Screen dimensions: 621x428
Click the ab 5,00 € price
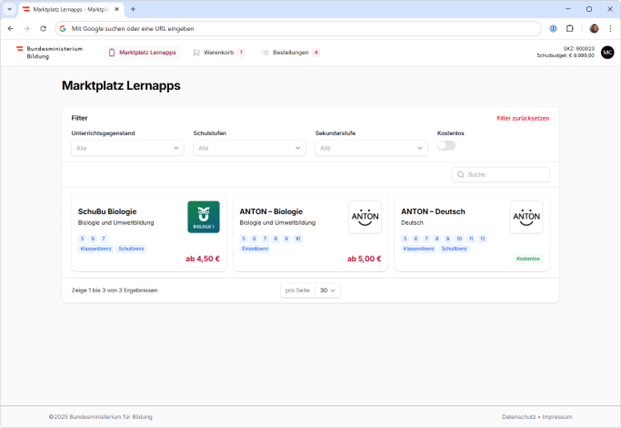pos(364,259)
